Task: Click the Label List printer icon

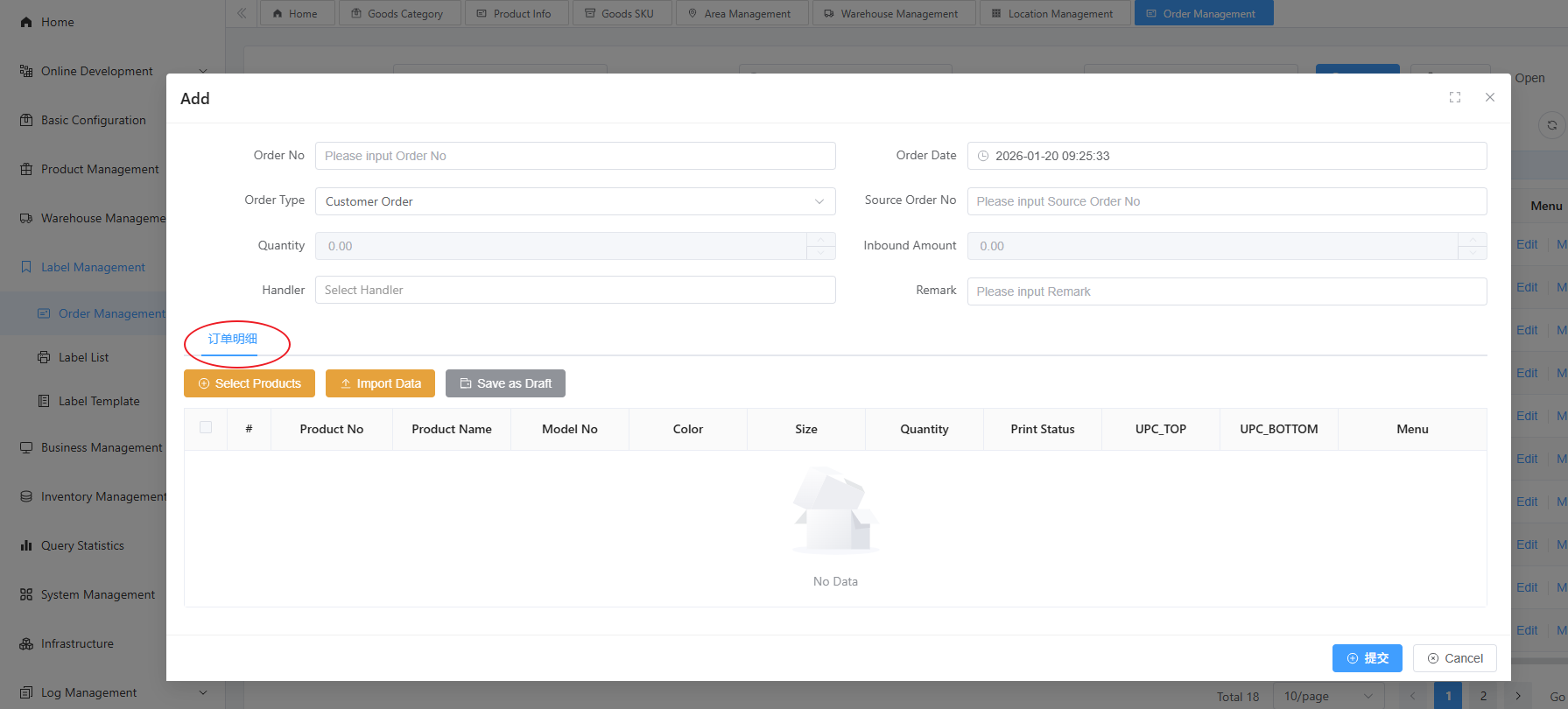Action: coord(44,357)
